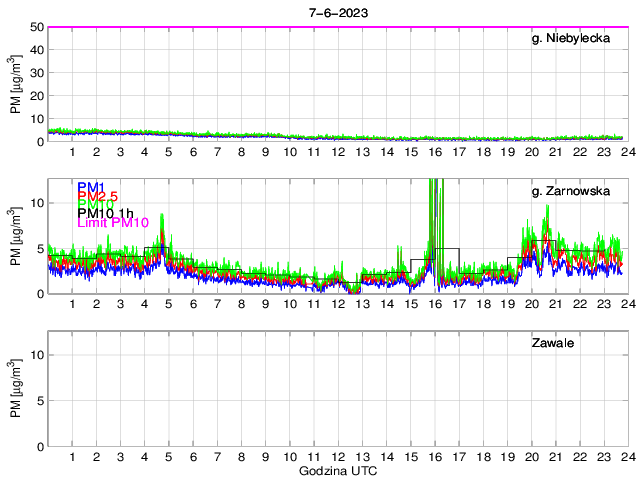Image resolution: width=640 pixels, height=480 pixels.
Task: Click the tall PM10 spike in Zarnowska plot
Action: click(432, 200)
